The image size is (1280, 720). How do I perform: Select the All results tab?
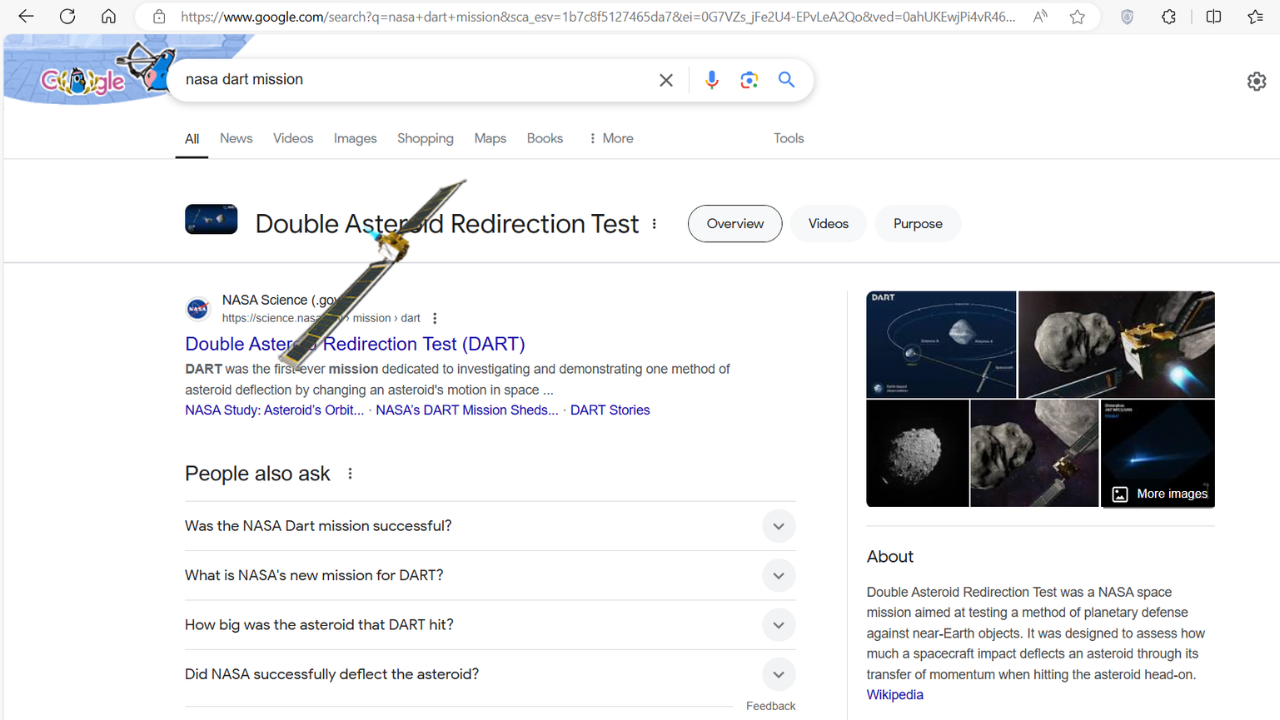[x=192, y=139]
